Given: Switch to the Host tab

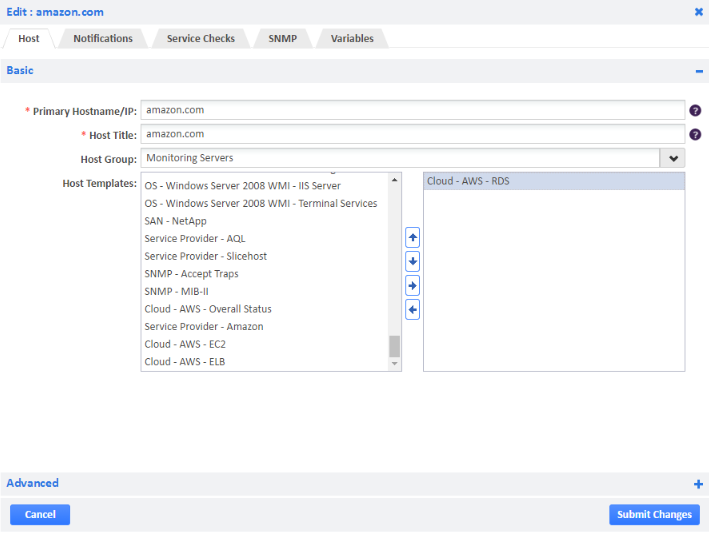Looking at the screenshot, I should [28, 38].
